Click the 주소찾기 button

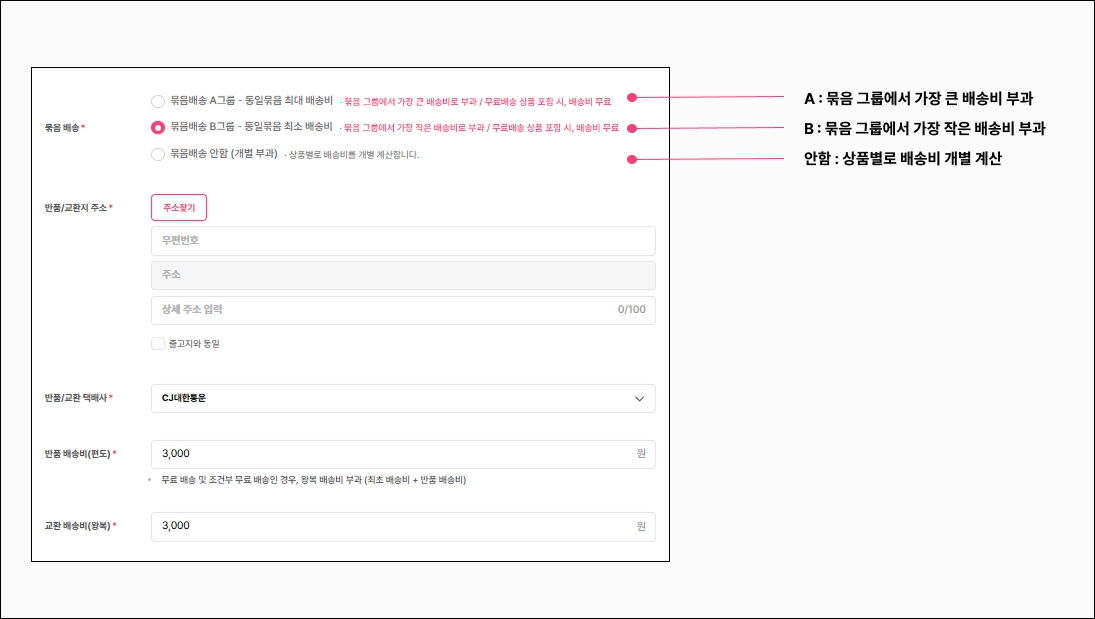tap(179, 207)
